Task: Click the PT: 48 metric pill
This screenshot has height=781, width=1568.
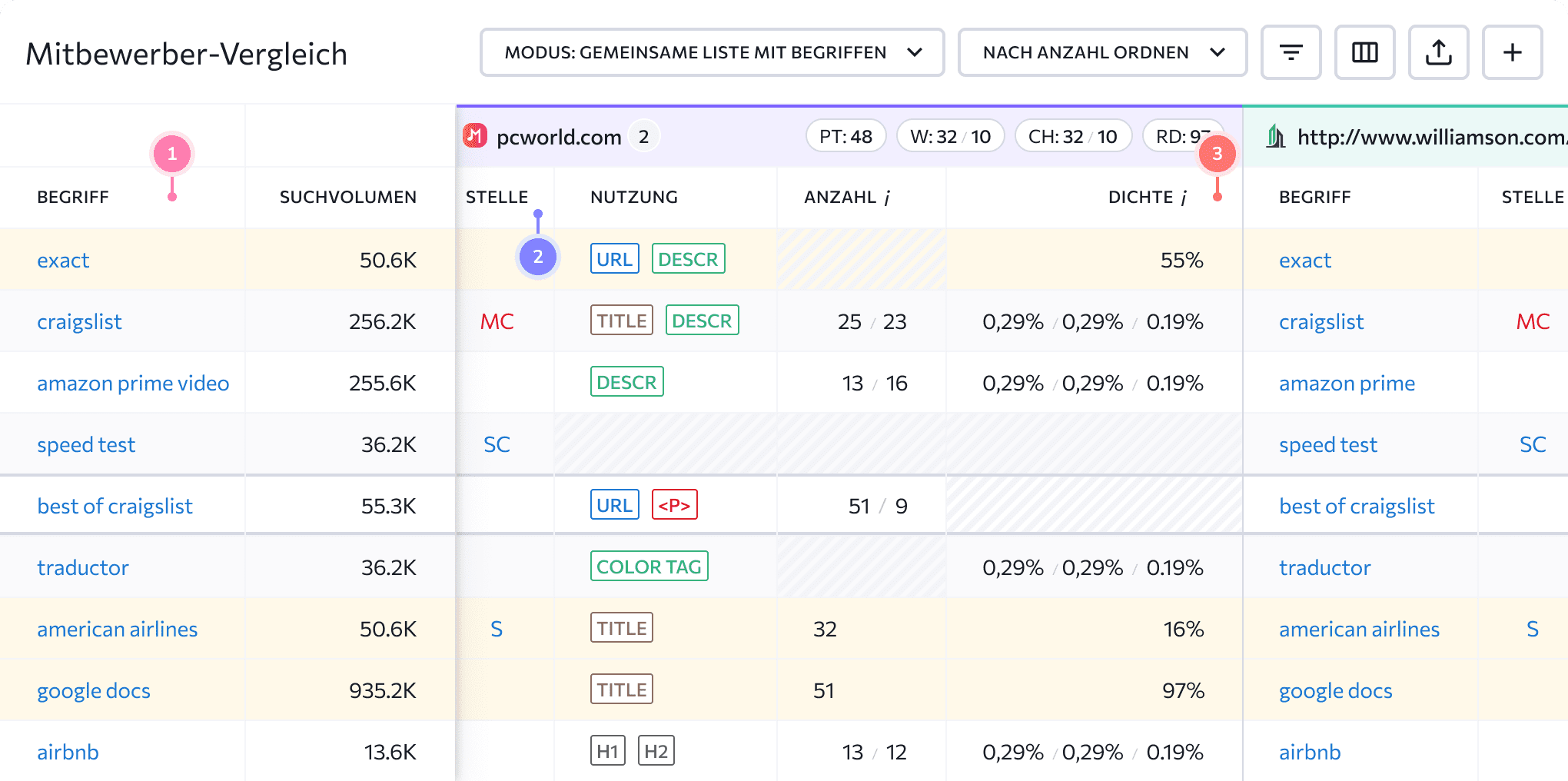Action: tap(845, 137)
